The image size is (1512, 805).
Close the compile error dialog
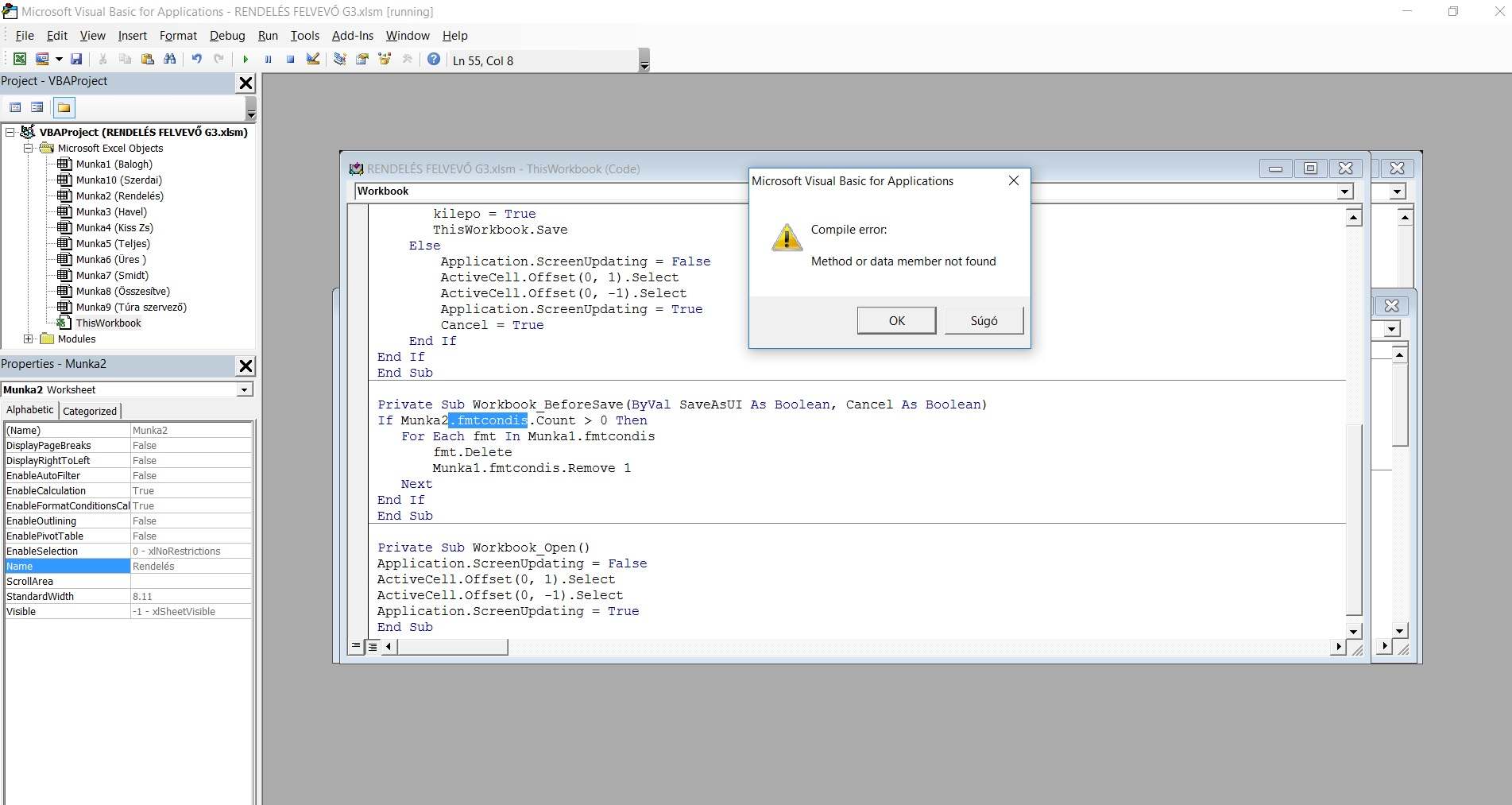pyautogui.click(x=1013, y=180)
